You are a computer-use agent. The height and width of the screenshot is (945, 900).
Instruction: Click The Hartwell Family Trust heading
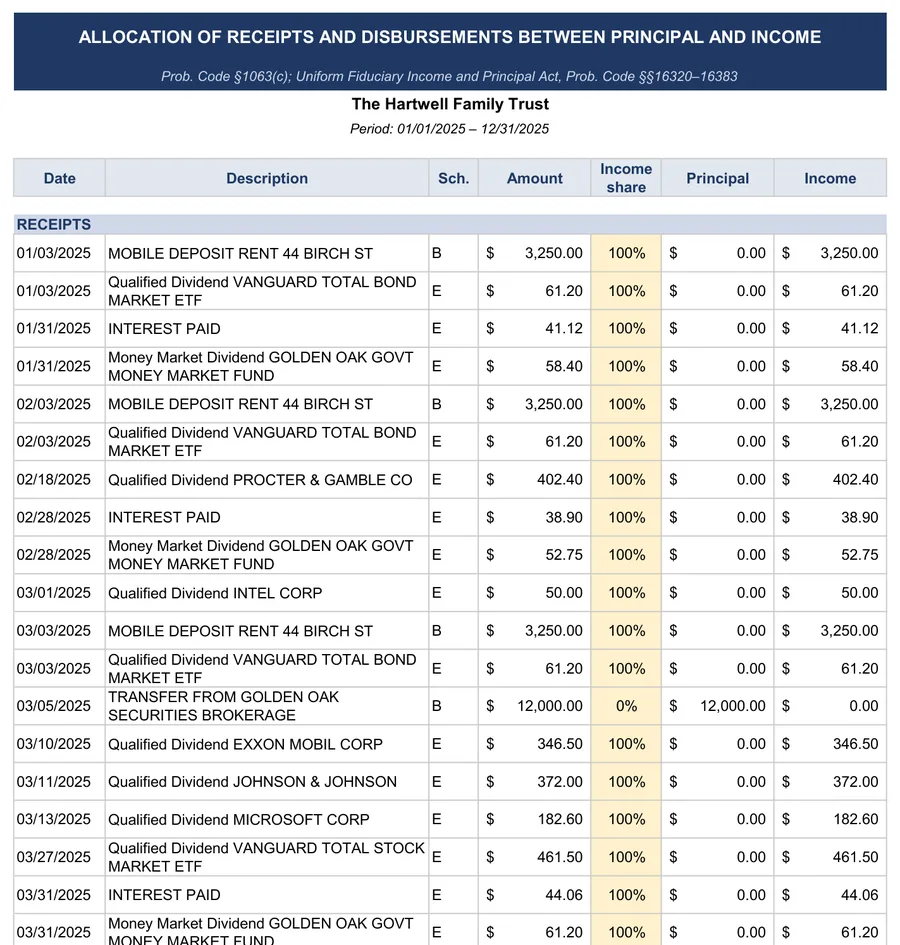coord(450,104)
